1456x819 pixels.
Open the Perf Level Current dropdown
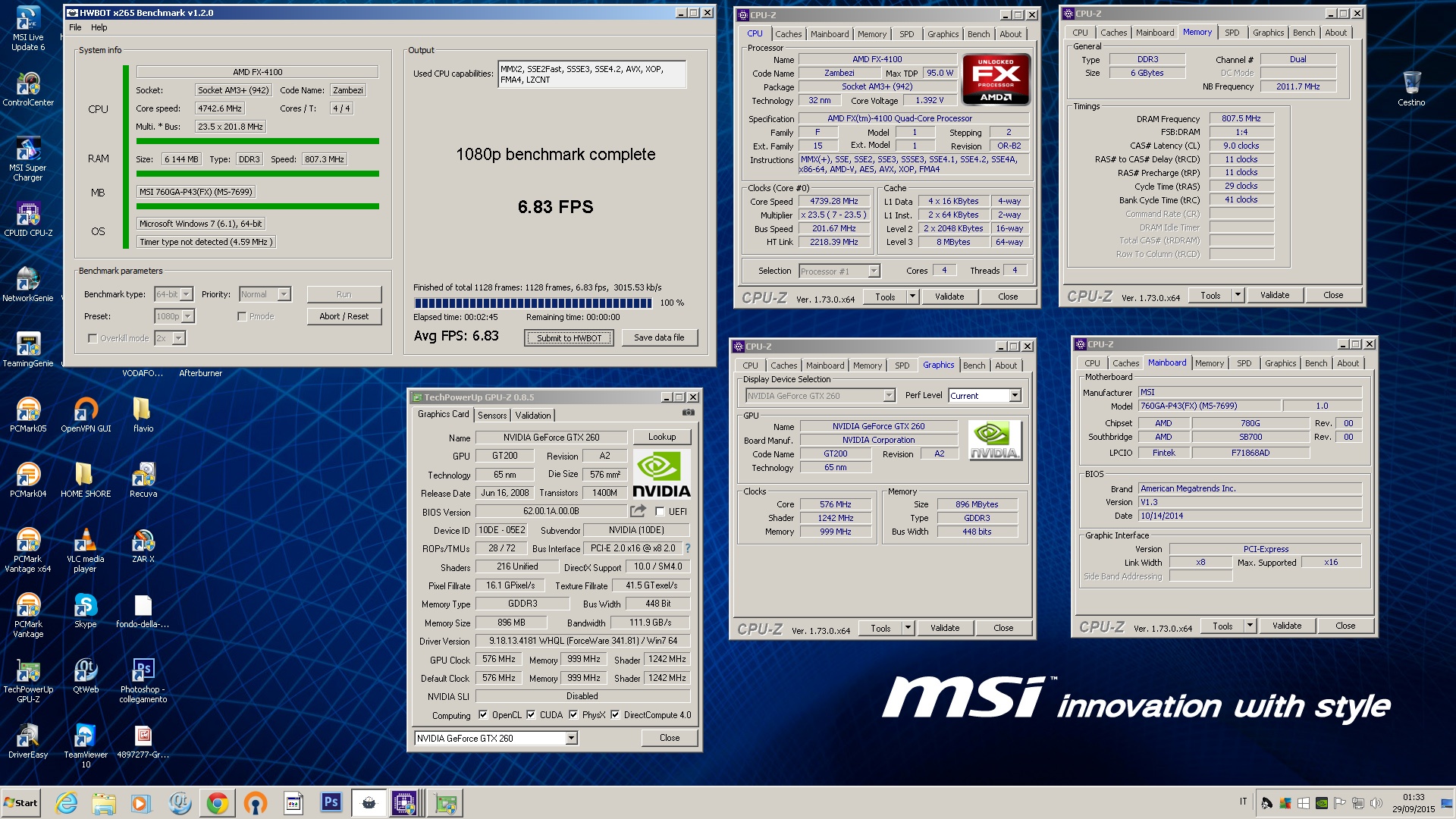click(x=984, y=395)
